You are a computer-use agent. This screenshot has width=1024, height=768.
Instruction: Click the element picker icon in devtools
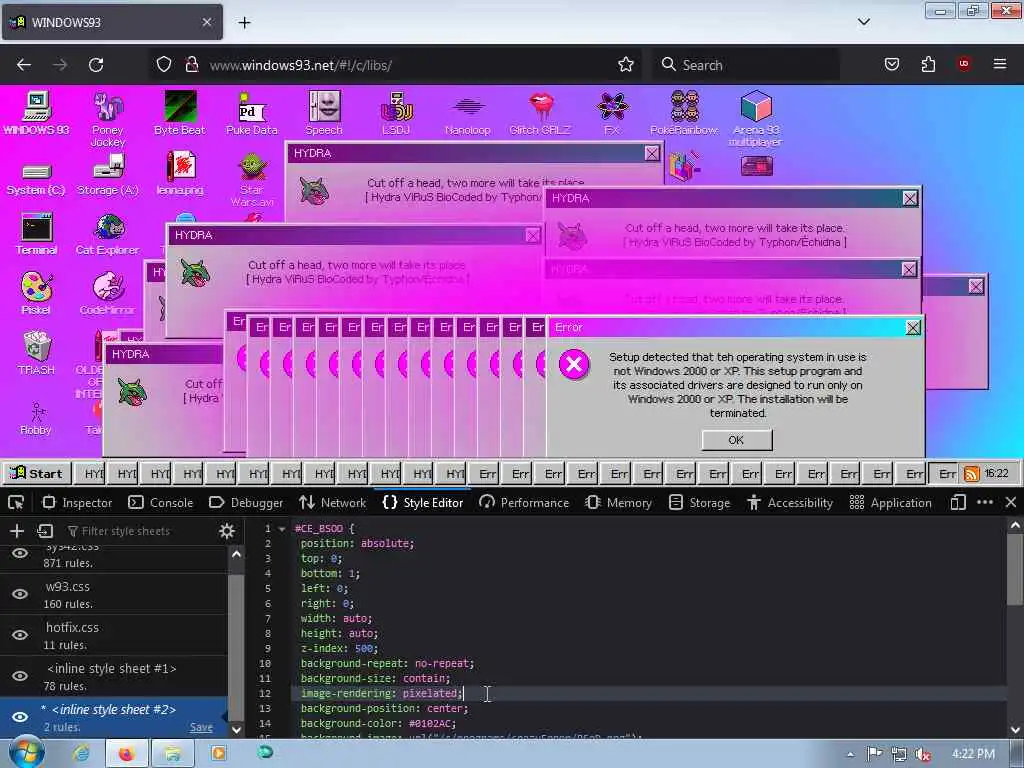16,502
